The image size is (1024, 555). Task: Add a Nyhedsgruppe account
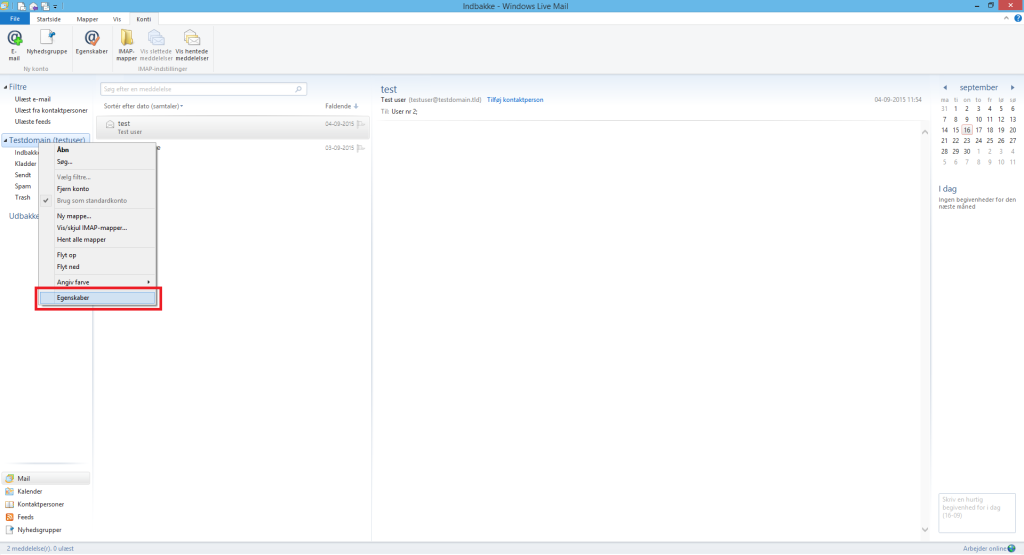click(47, 42)
